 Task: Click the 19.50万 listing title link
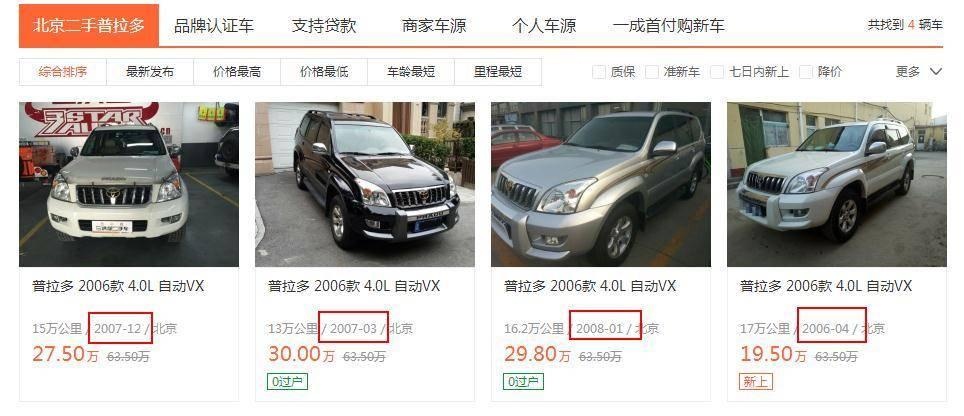826,286
